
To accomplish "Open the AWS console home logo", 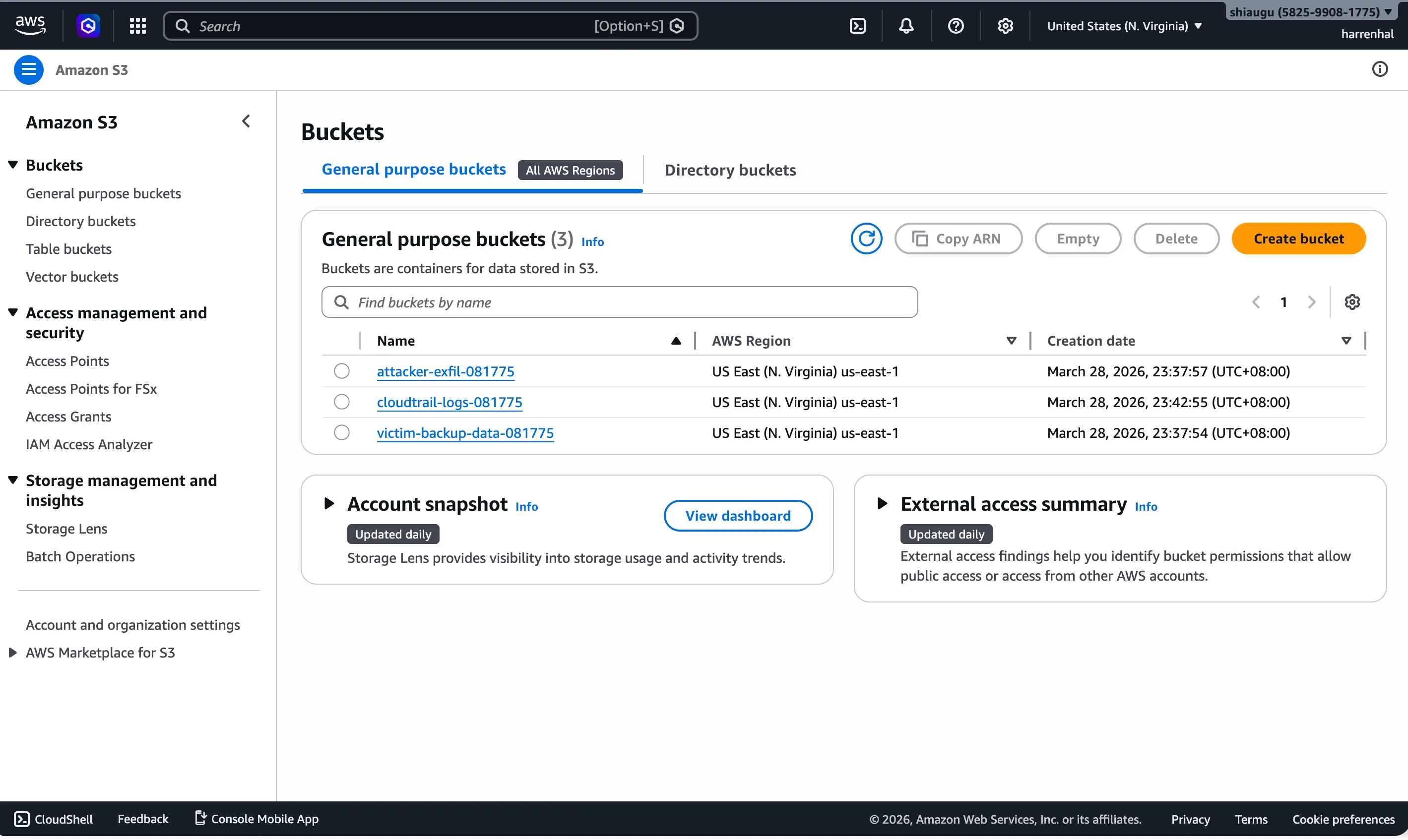I will pos(30,25).
